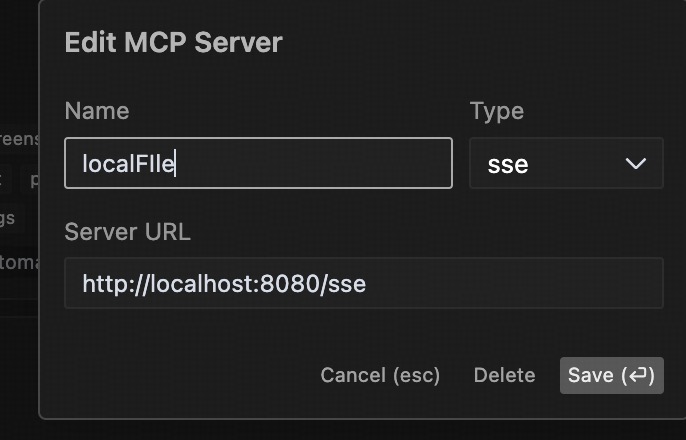Save the MCP server changes

click(612, 375)
